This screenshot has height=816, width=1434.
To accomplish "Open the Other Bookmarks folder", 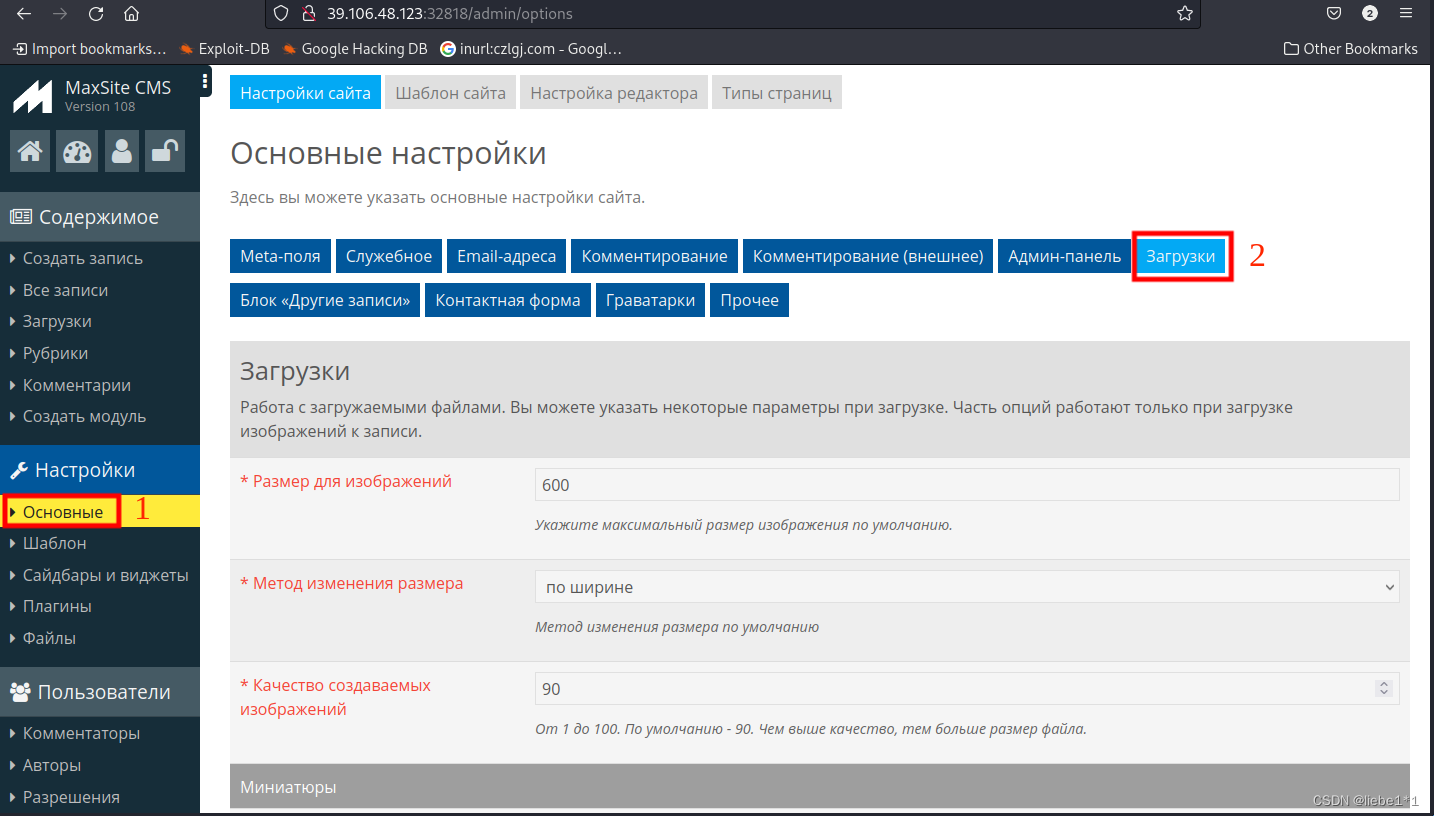I will [x=1351, y=48].
